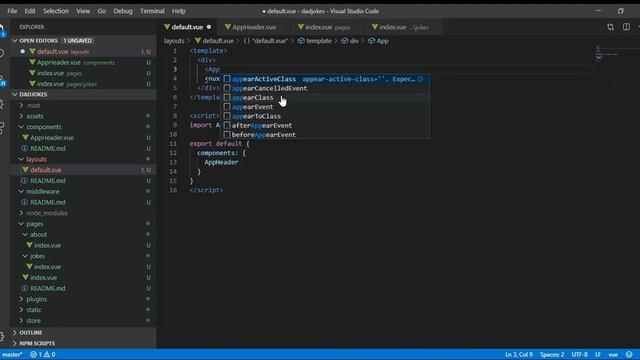Select index.vue pages/jokes in Open Editors
The height and width of the screenshot is (360, 640).
click(83, 84)
